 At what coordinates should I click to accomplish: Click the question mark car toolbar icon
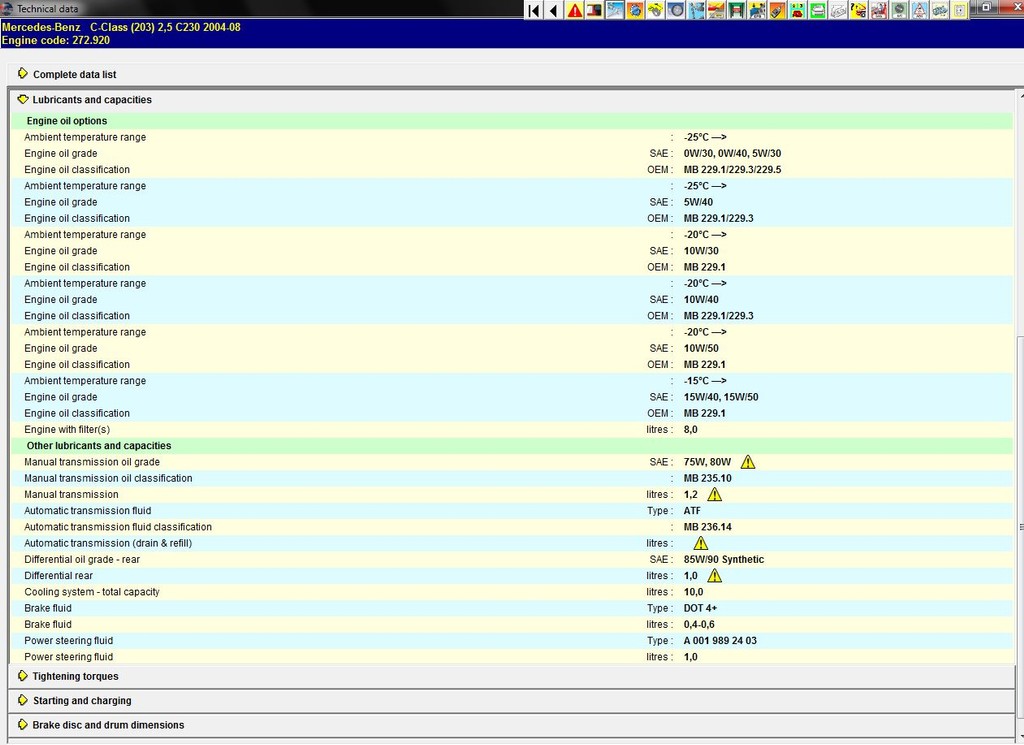point(858,10)
